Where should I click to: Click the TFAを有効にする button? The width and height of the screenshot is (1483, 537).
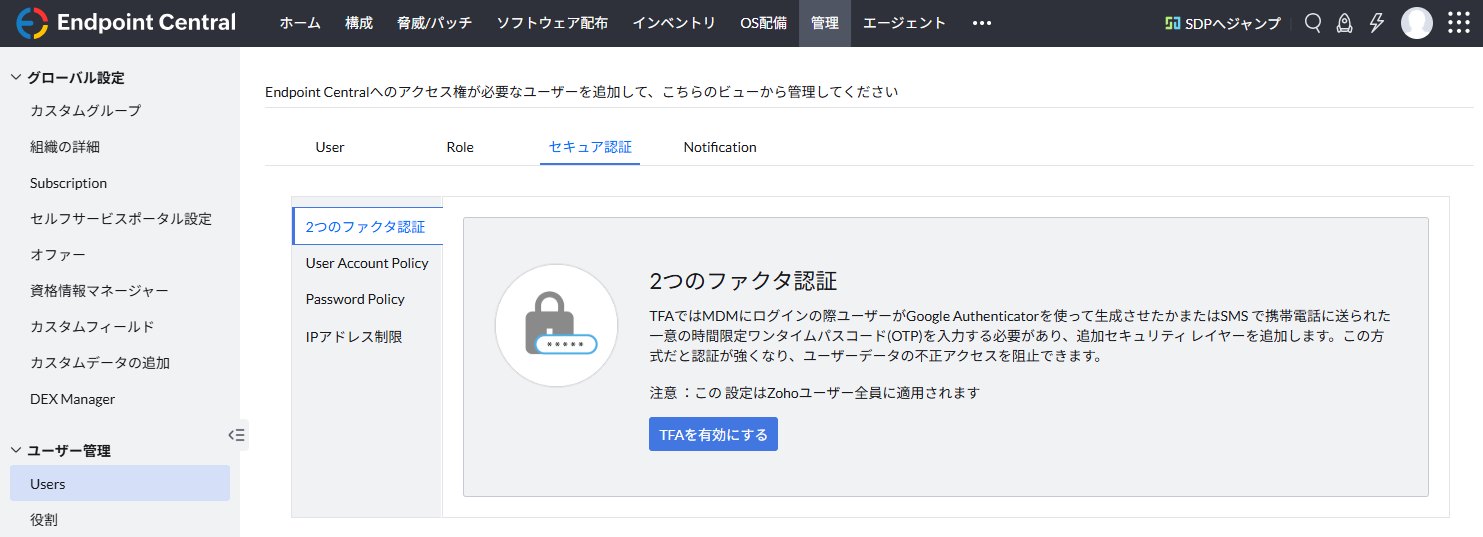pos(713,434)
